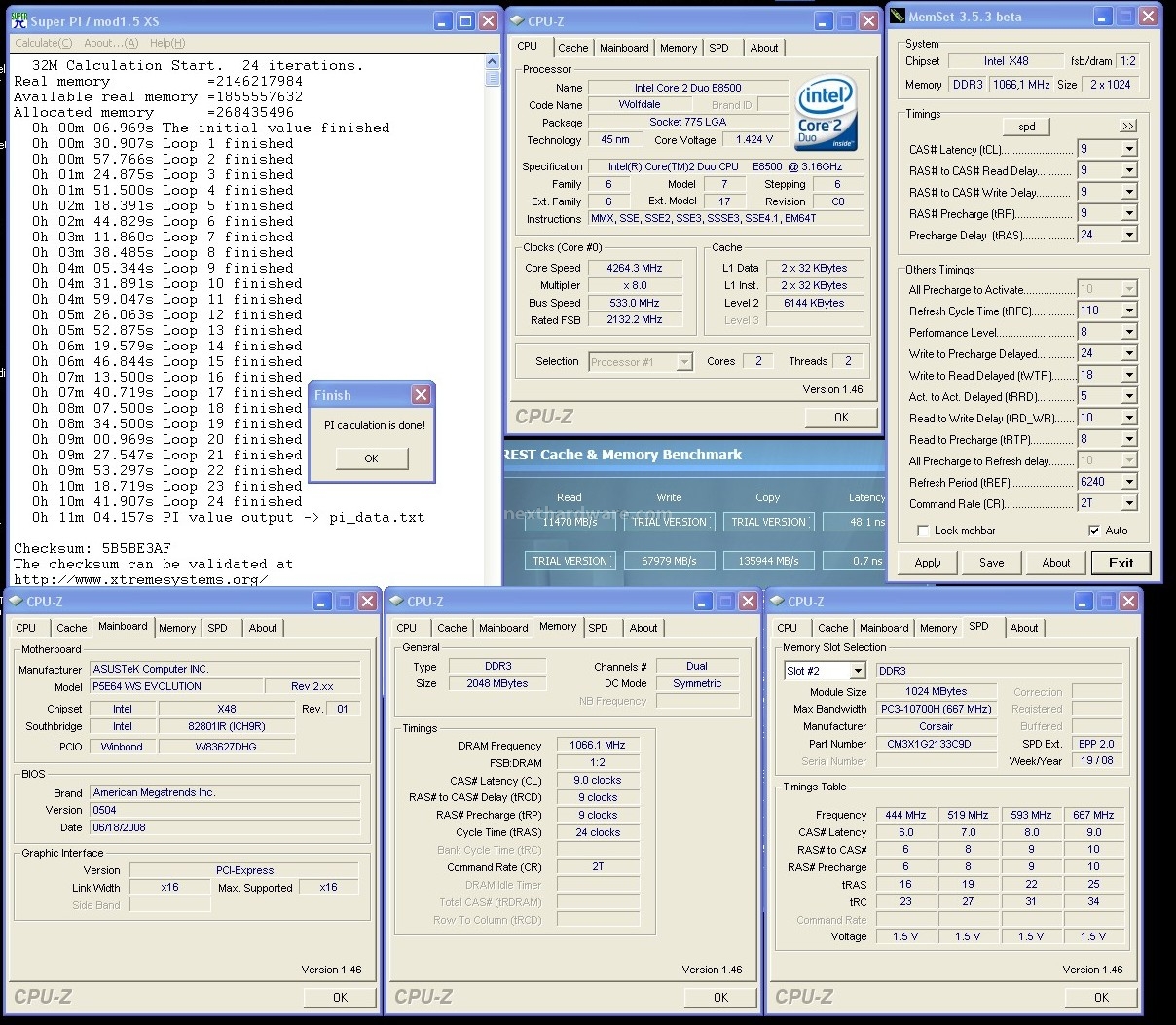Click the processor name Intel Core 2 Duo E8500
Viewport: 1176px width, 1025px height.
pos(688,88)
